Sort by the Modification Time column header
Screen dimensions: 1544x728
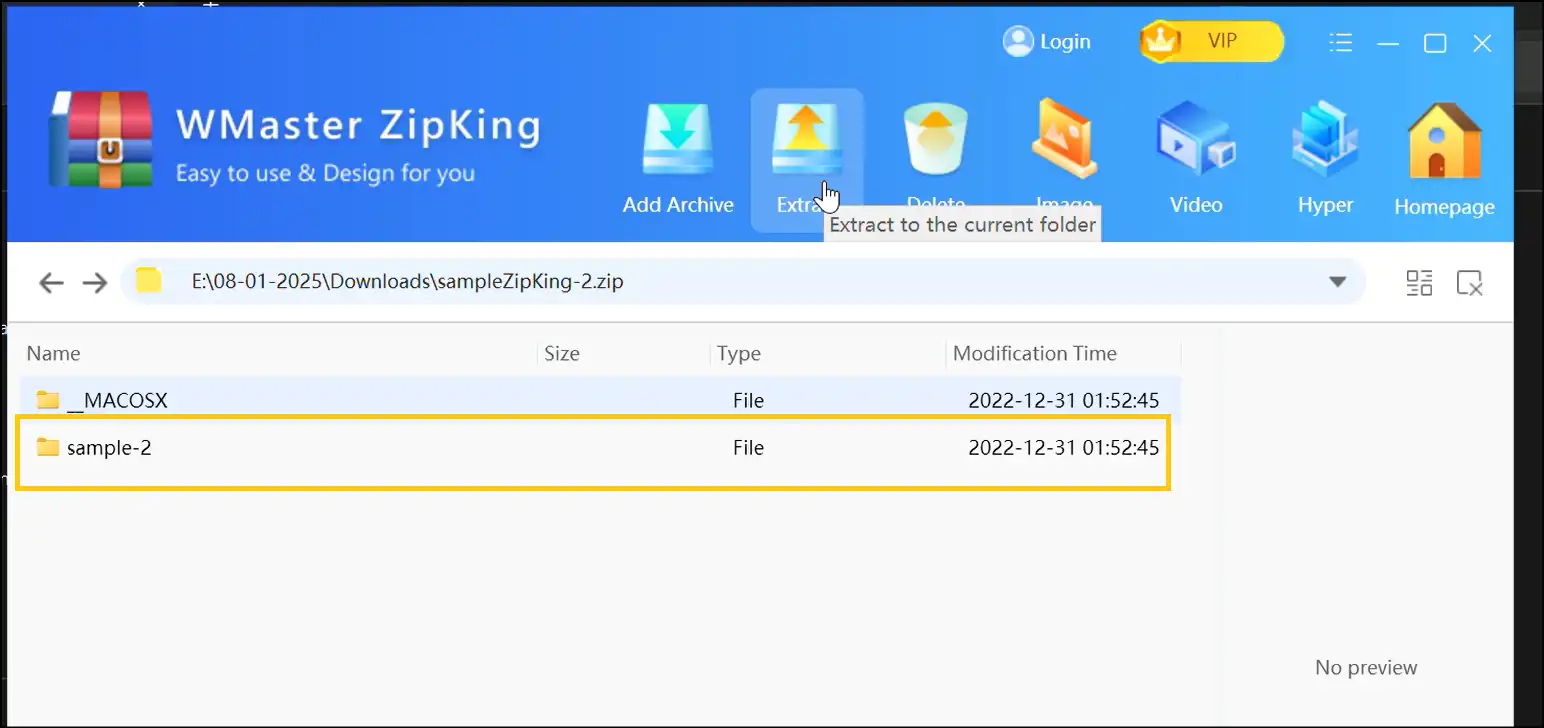click(1035, 353)
